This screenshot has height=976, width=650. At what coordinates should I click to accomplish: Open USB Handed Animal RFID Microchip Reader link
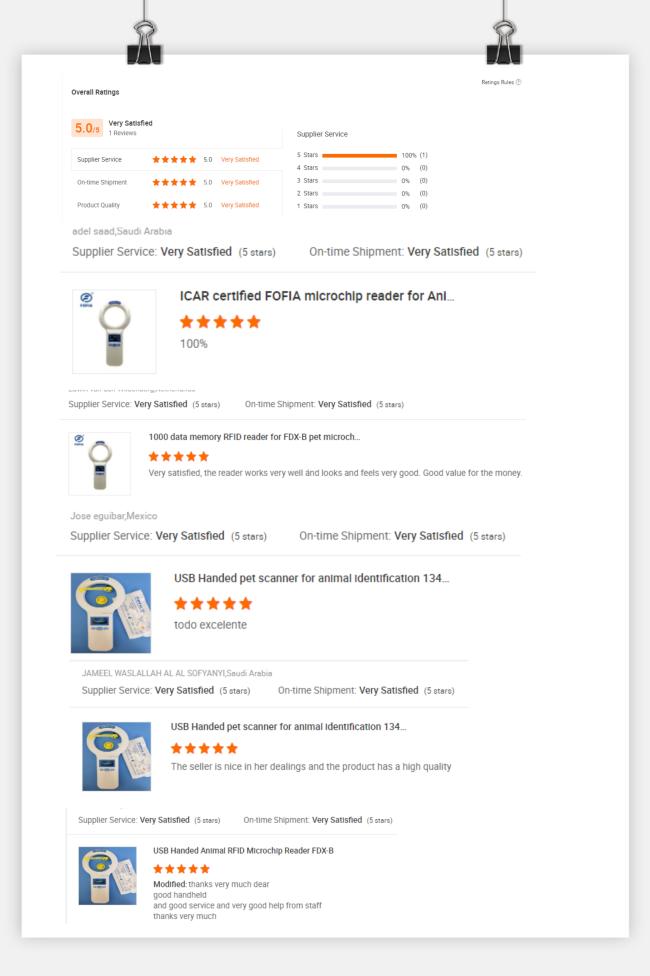point(243,850)
